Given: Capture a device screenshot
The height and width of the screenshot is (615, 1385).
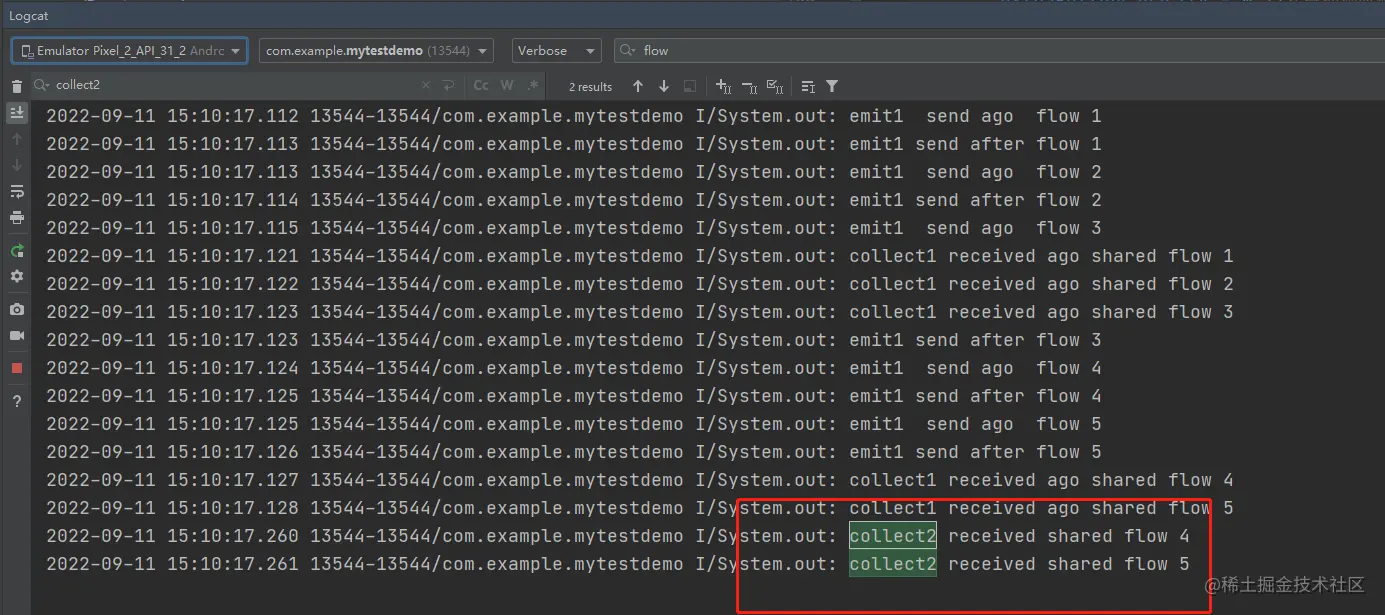Looking at the screenshot, I should tap(16, 310).
